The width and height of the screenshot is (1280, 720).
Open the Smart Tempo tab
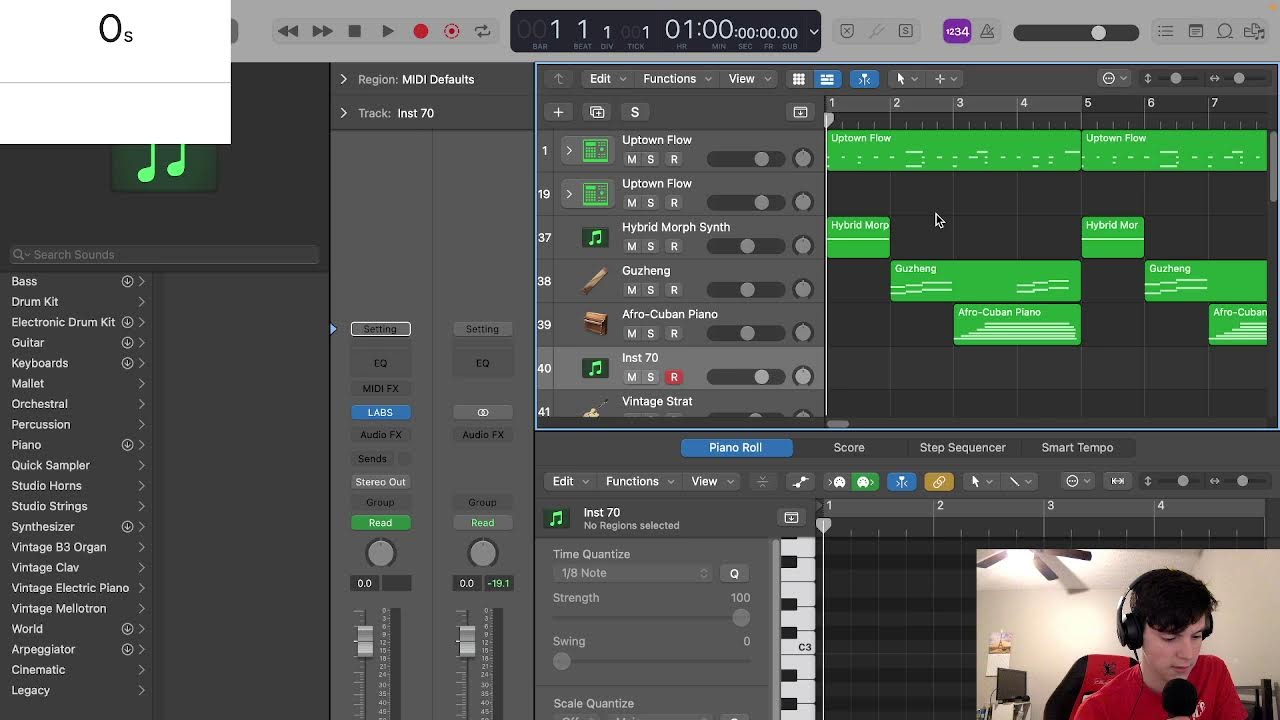click(x=1077, y=448)
